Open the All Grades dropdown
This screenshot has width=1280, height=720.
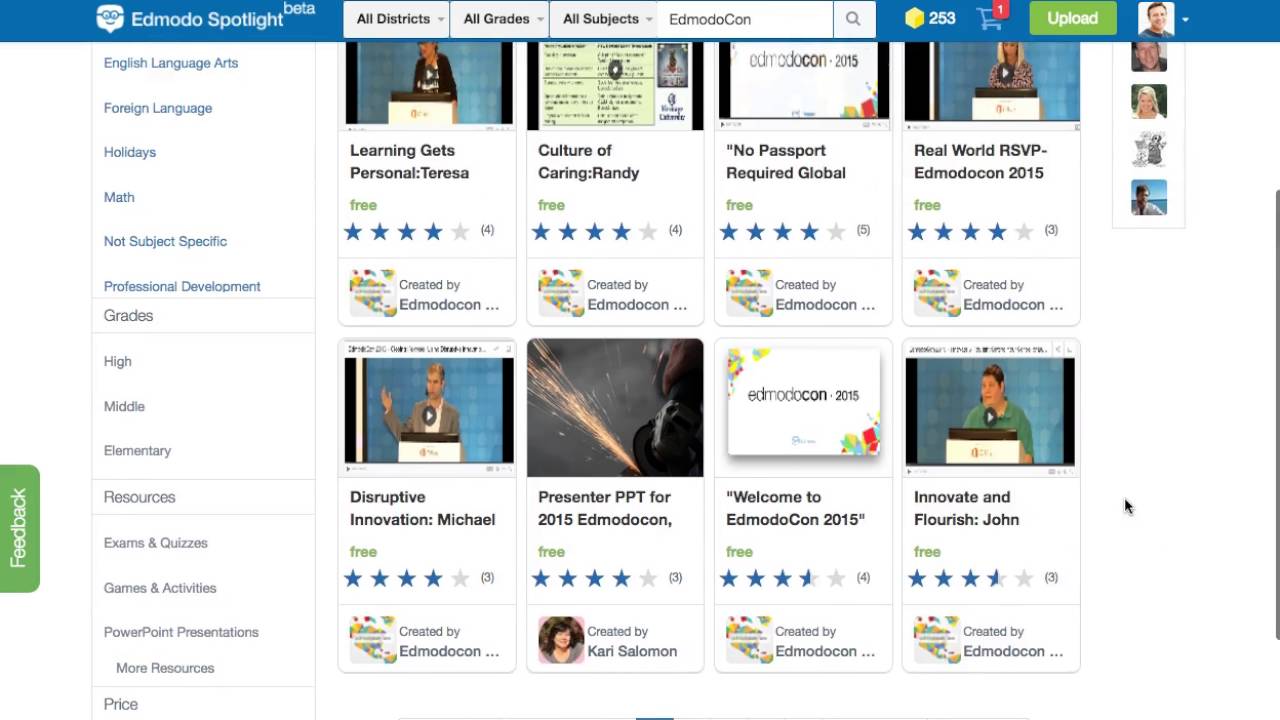pos(499,18)
